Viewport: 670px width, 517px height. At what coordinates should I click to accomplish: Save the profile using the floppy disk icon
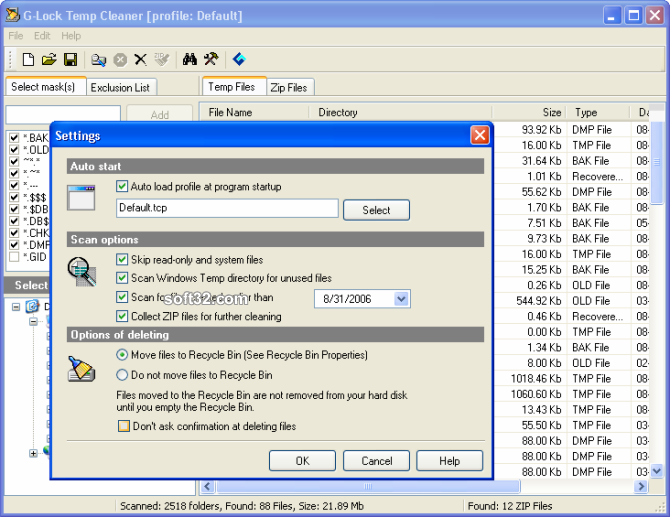pyautogui.click(x=70, y=60)
